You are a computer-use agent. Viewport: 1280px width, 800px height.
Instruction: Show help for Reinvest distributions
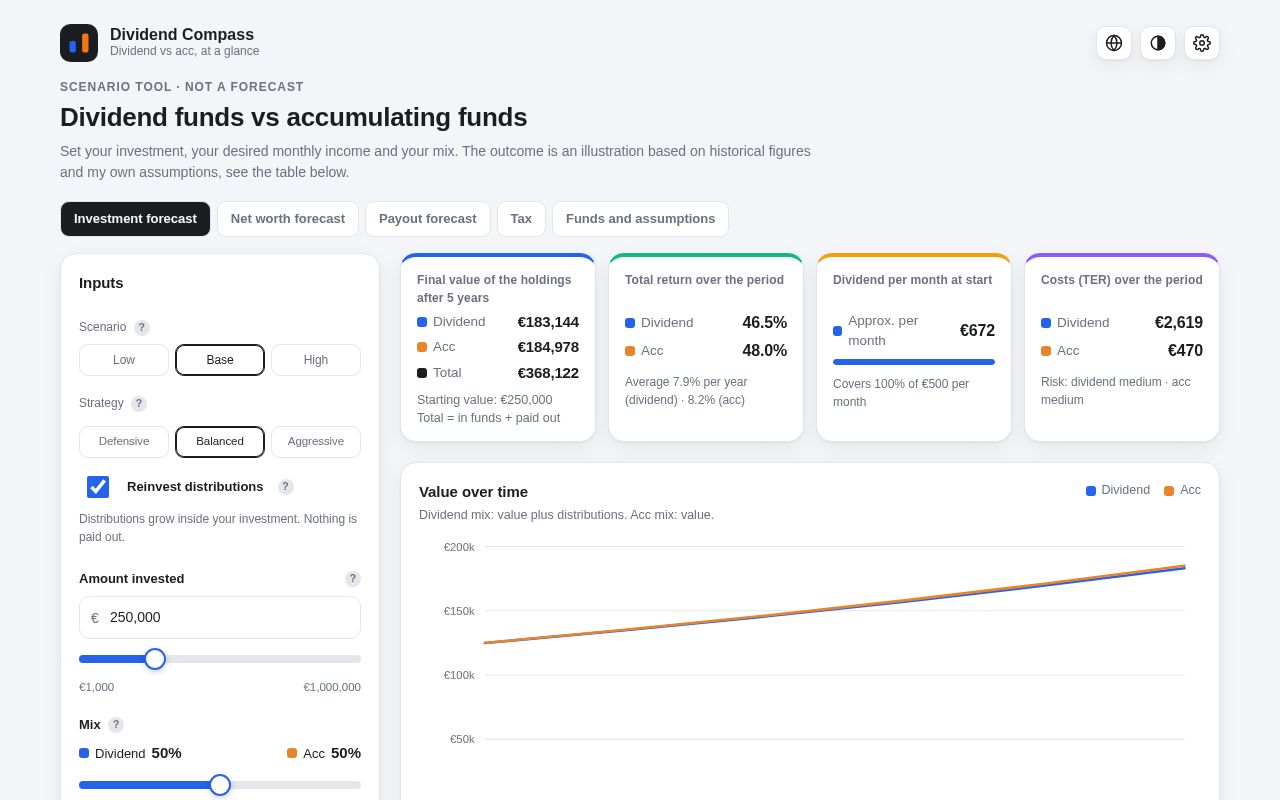pyautogui.click(x=286, y=487)
